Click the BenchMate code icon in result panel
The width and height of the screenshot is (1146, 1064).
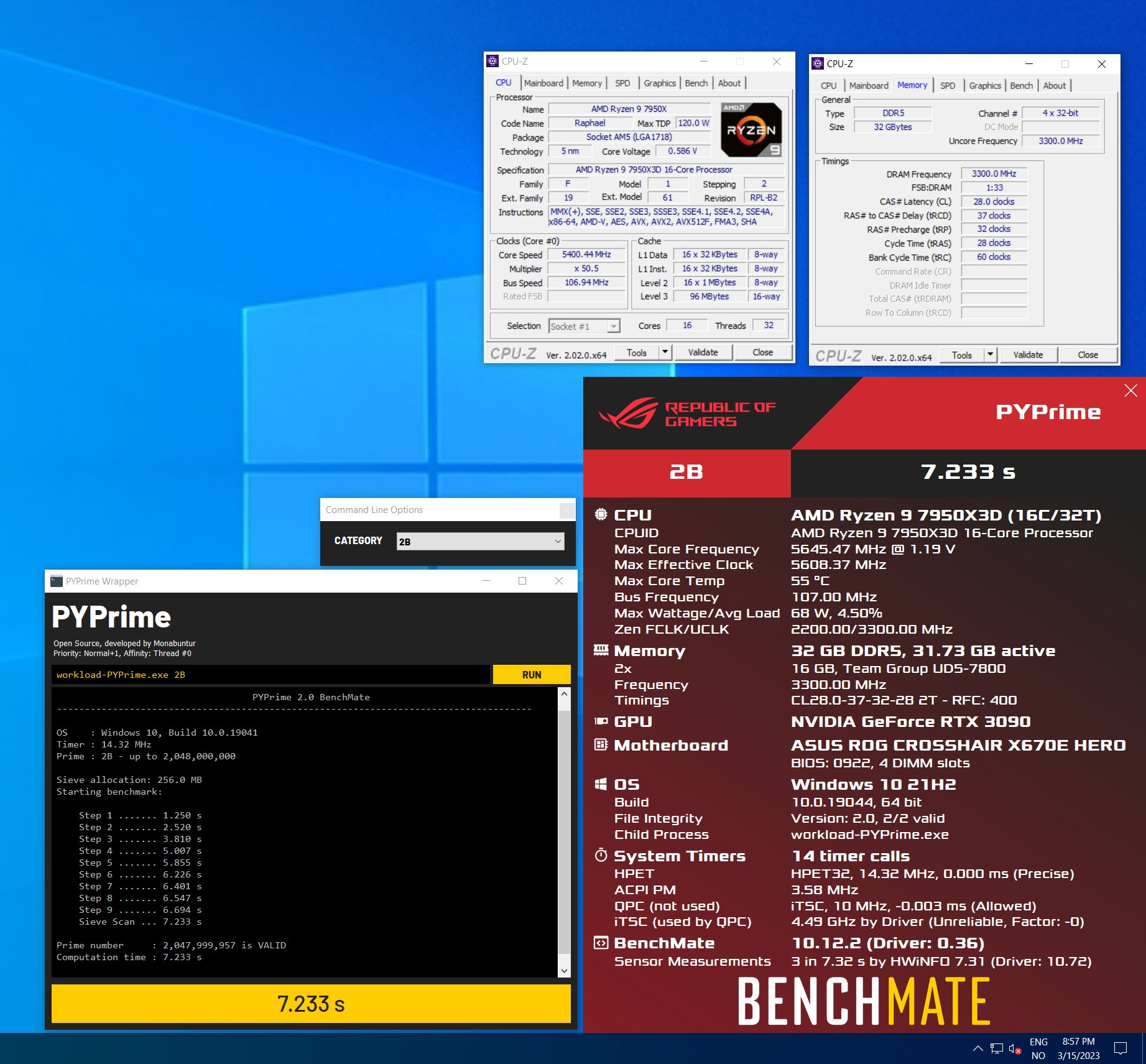coord(601,943)
